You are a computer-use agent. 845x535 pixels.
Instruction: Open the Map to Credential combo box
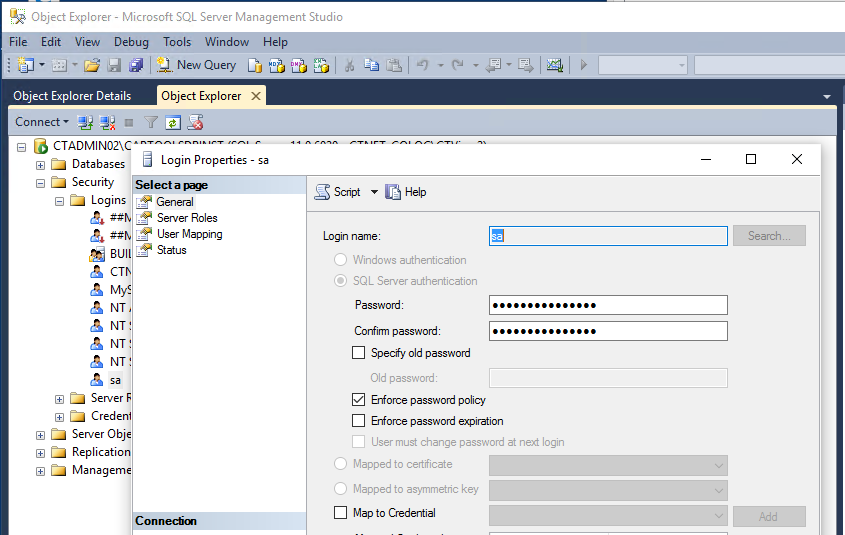pyautogui.click(x=608, y=516)
